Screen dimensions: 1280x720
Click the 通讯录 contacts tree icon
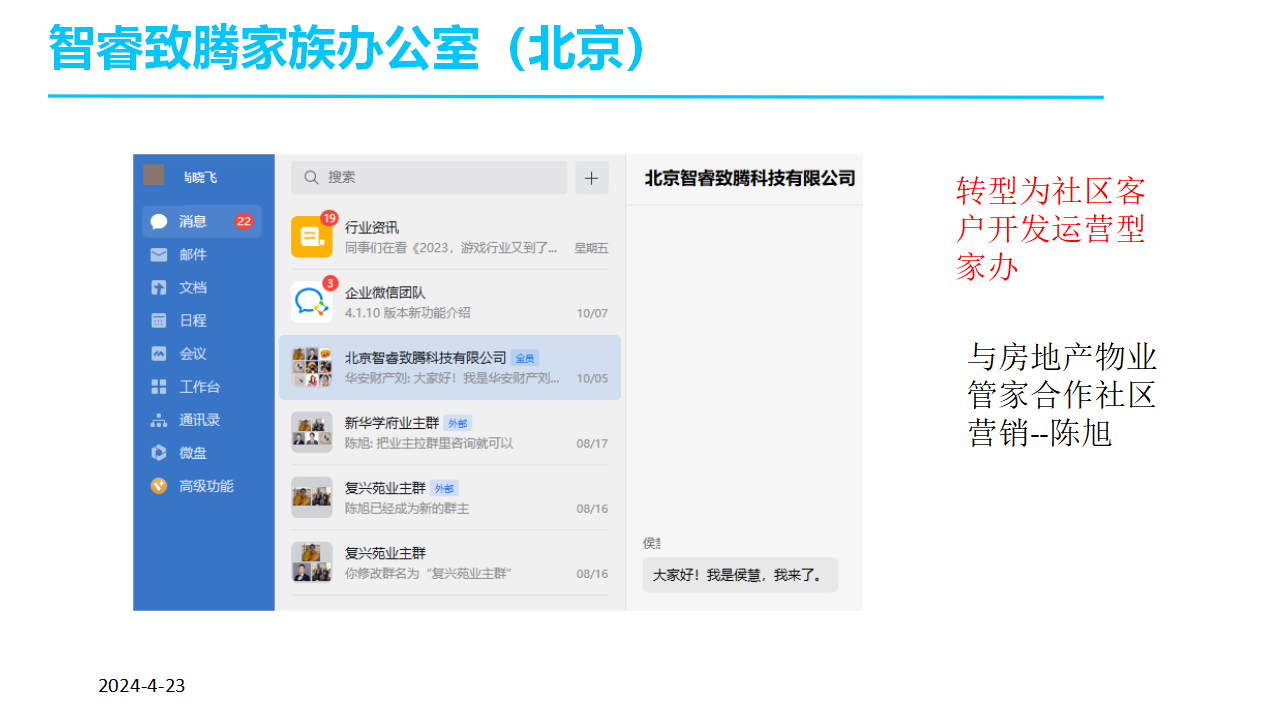[159, 420]
